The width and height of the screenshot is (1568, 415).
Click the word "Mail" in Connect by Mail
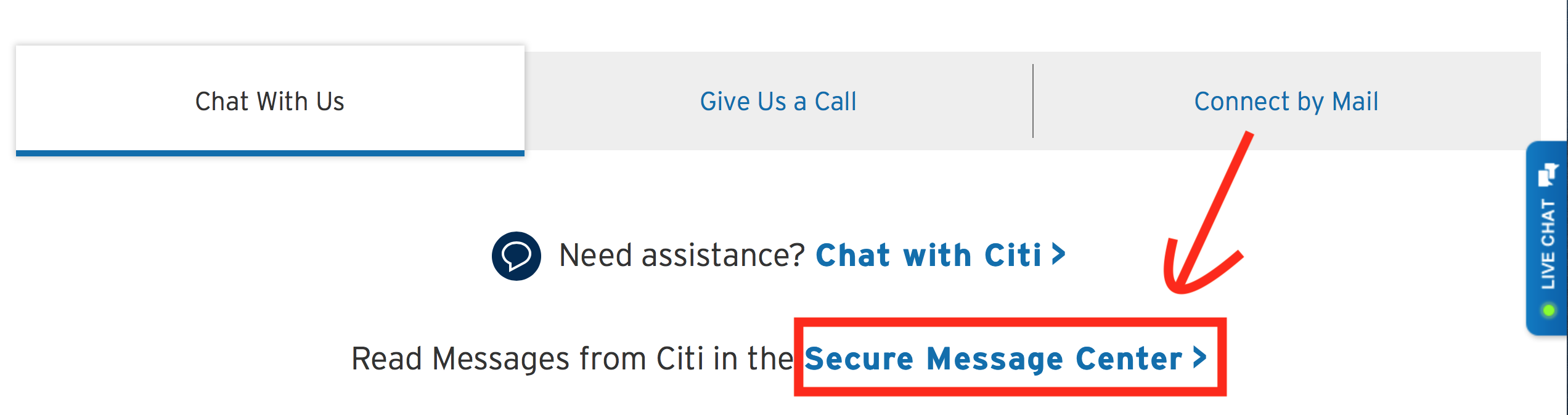click(x=1355, y=102)
